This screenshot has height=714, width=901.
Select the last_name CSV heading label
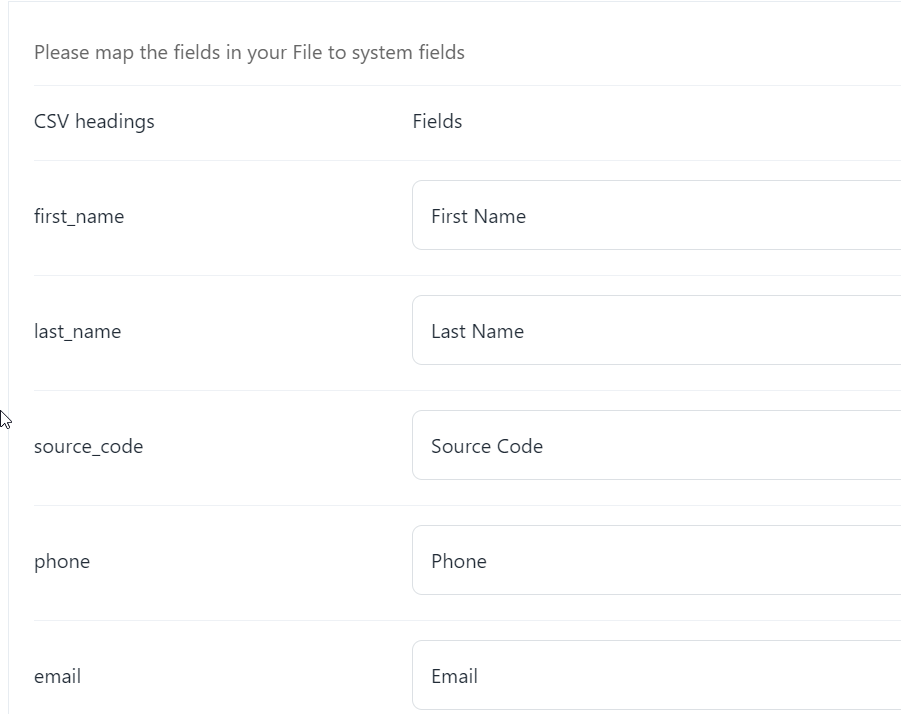point(77,332)
